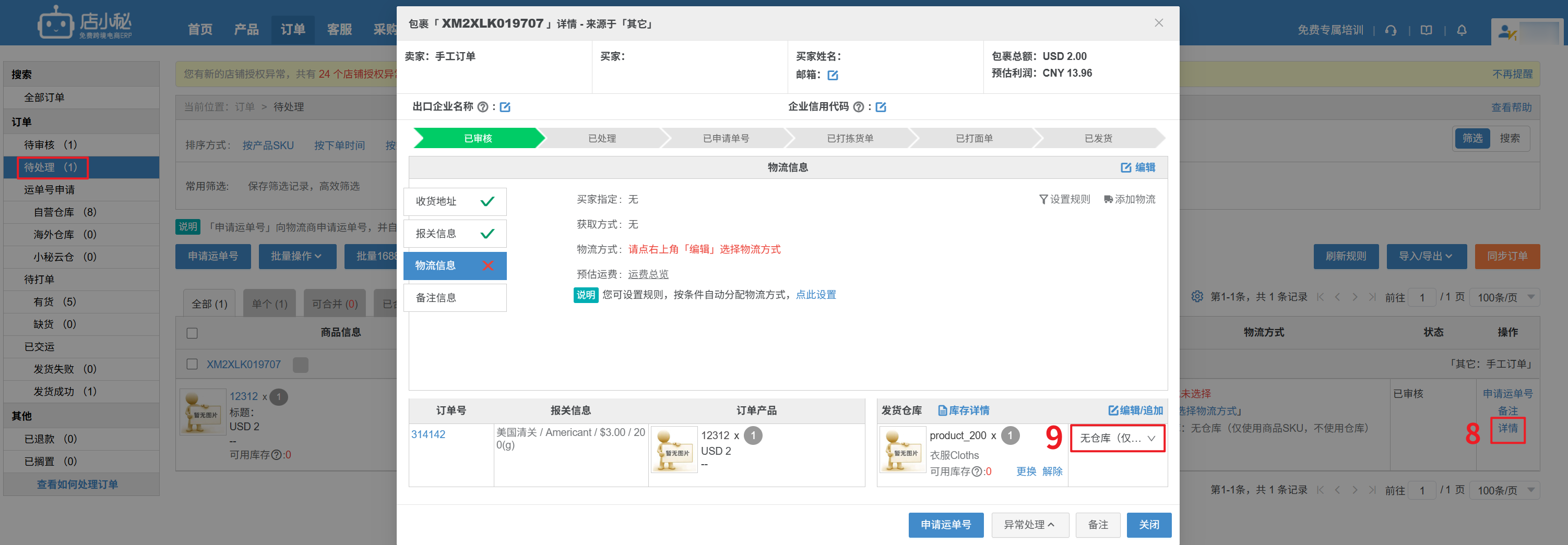Open the notification bell icon

tap(1462, 30)
